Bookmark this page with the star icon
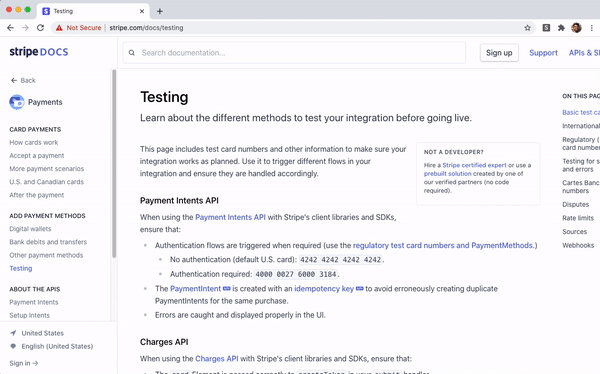The width and height of the screenshot is (600, 374). click(x=527, y=28)
